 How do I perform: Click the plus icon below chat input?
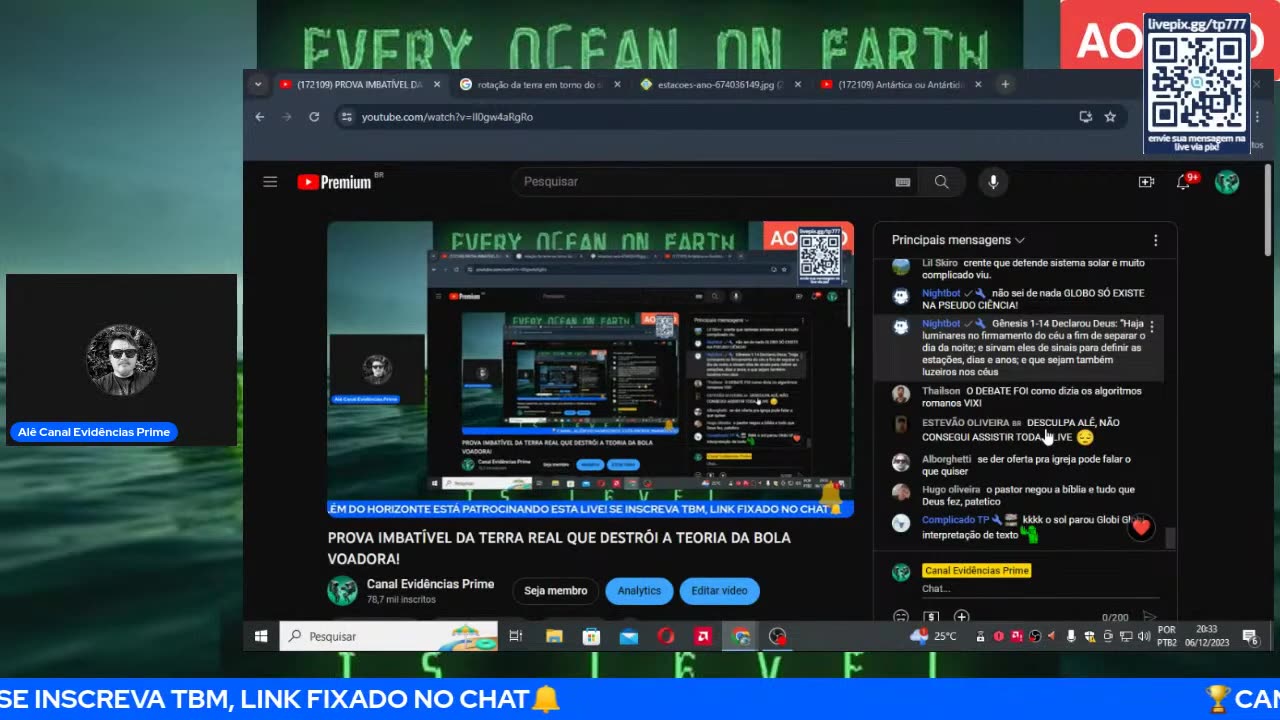click(x=961, y=617)
